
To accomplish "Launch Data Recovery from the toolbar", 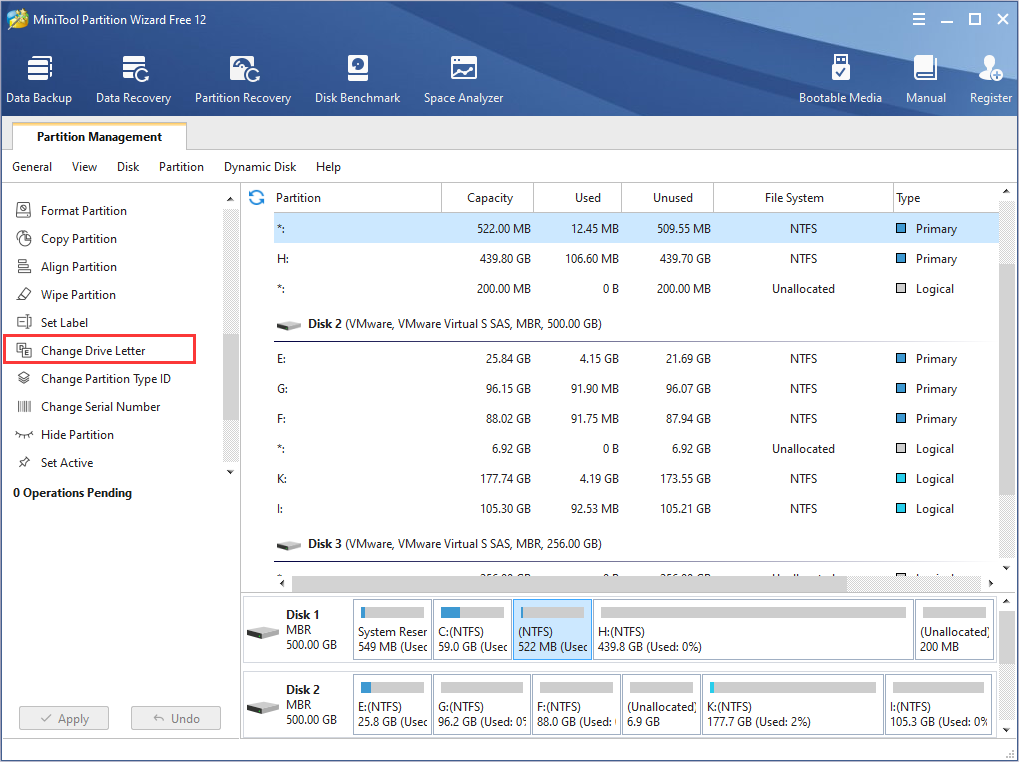I will (x=133, y=80).
